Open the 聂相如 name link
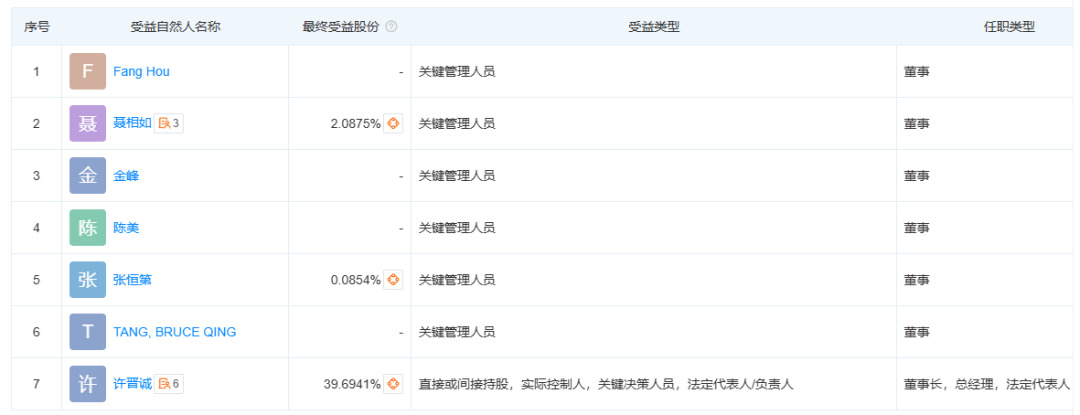Viewport: 1080px width, 415px height. point(133,124)
